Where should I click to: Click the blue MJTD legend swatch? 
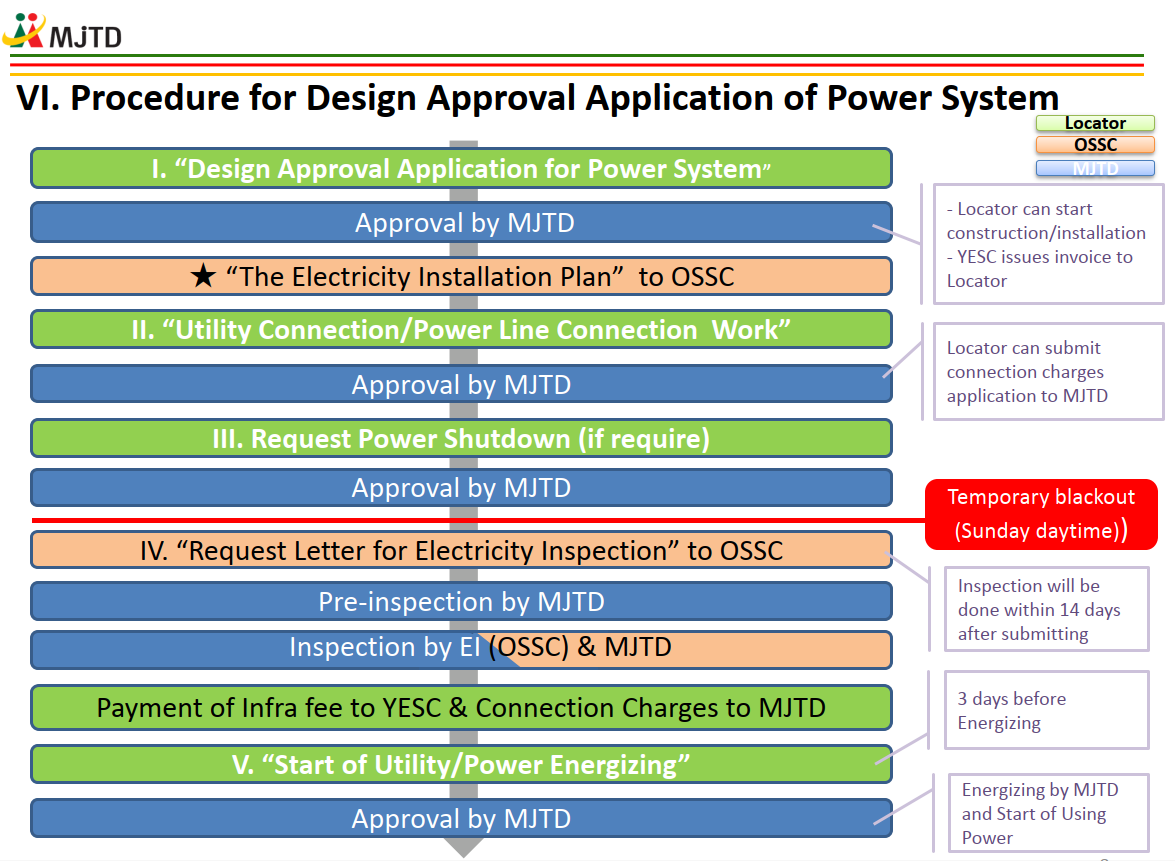[x=1095, y=169]
